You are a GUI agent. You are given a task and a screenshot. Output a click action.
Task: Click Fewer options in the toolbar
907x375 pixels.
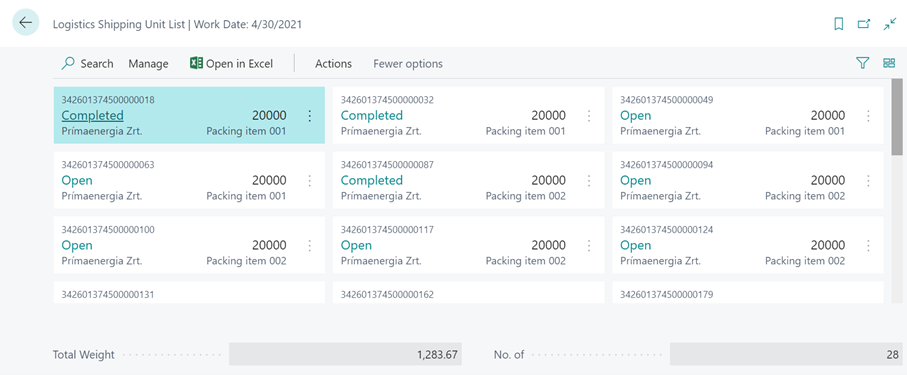pos(408,64)
